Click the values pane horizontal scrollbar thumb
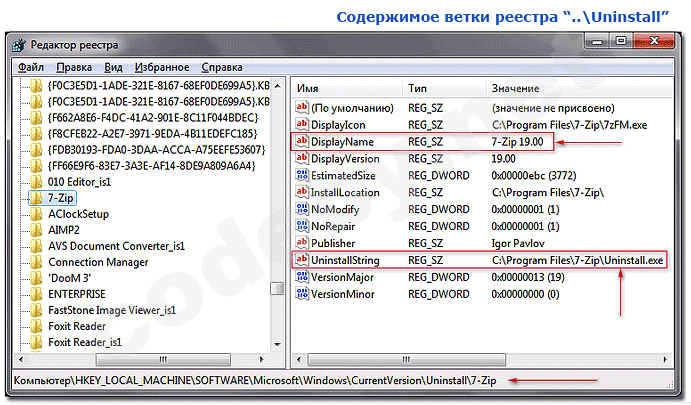691x405 pixels. [x=406, y=360]
